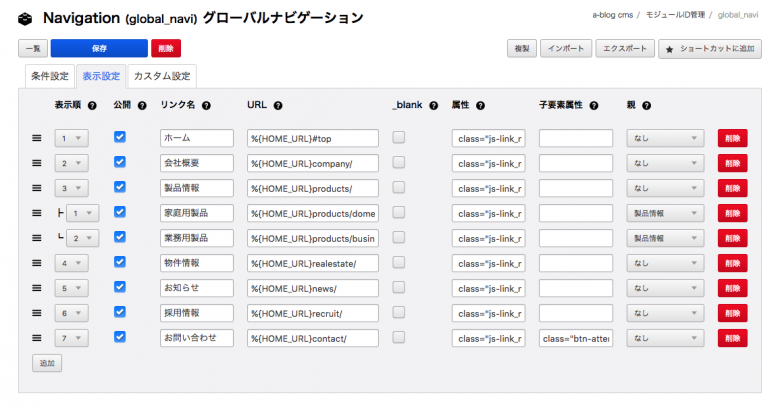Open display order dropdown for 物件情報 row
780x410 pixels.
point(71,263)
